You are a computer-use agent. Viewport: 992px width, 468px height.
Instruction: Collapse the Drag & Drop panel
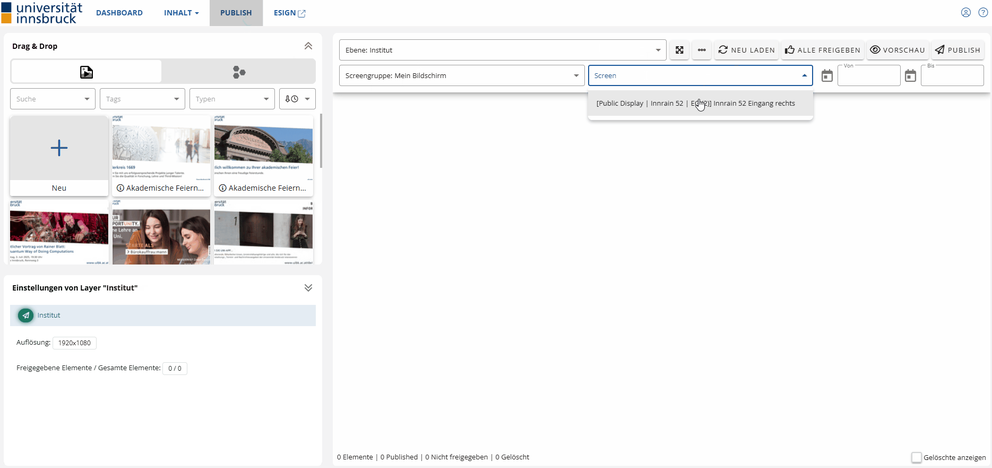click(x=308, y=46)
